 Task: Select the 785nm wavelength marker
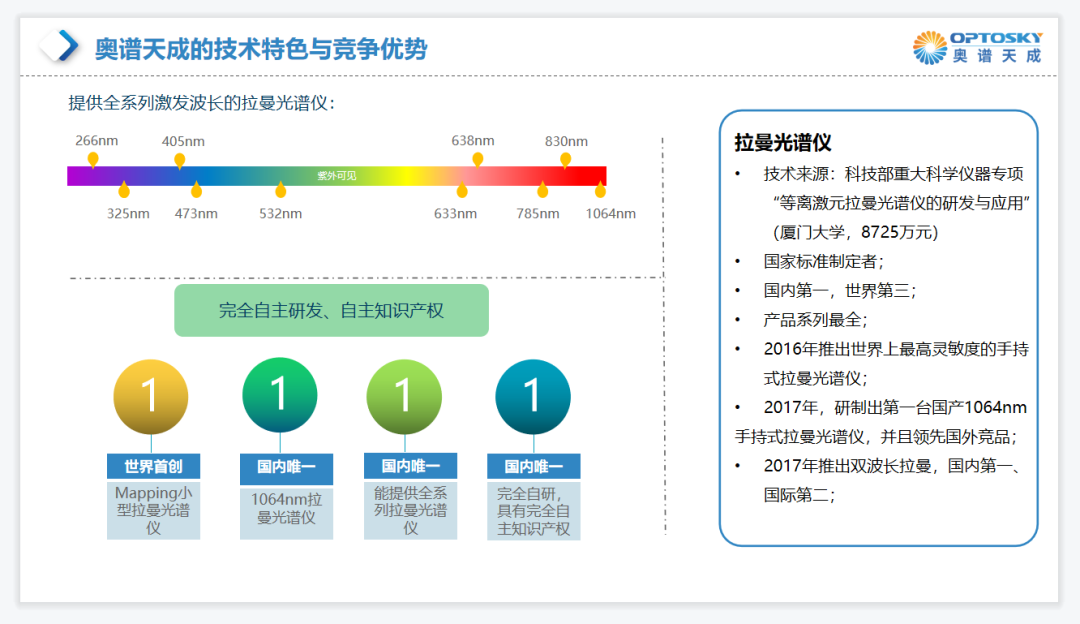(543, 189)
